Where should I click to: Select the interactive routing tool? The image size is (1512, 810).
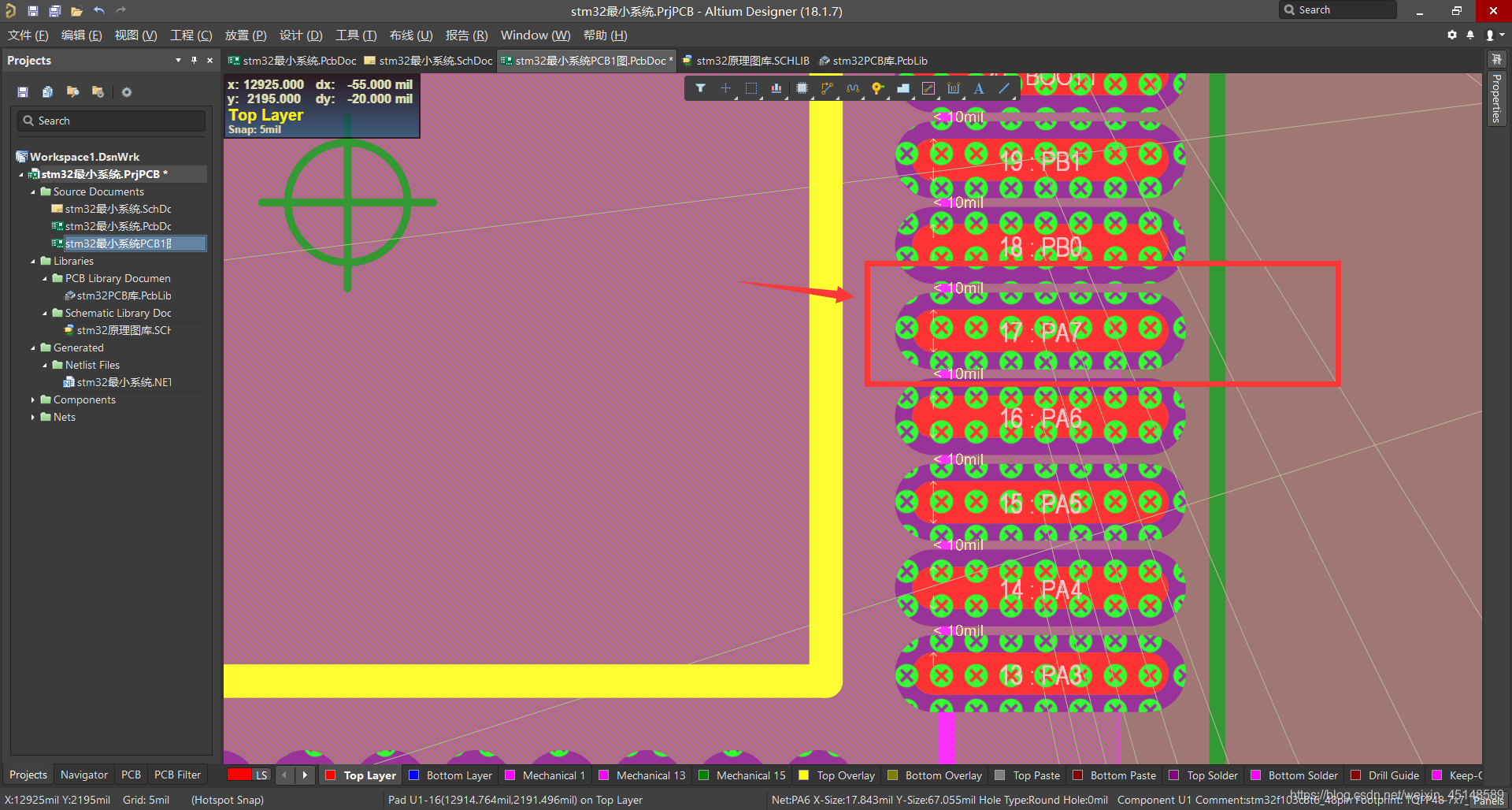point(826,88)
